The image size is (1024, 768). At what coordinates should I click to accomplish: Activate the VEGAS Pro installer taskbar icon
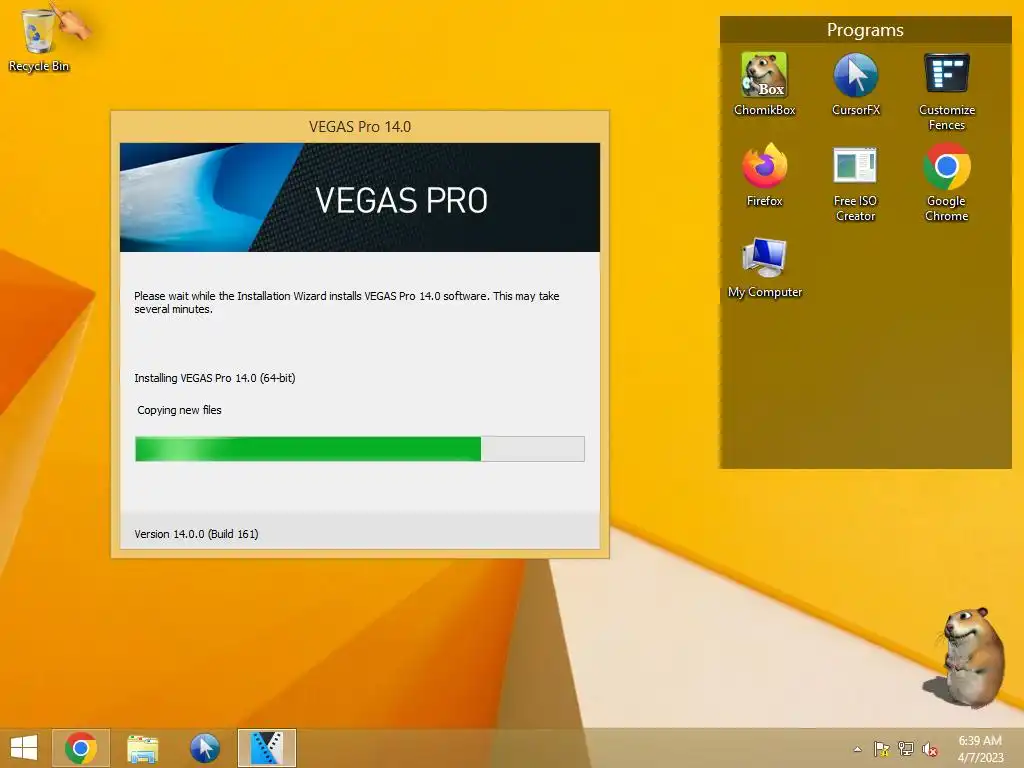coord(266,748)
